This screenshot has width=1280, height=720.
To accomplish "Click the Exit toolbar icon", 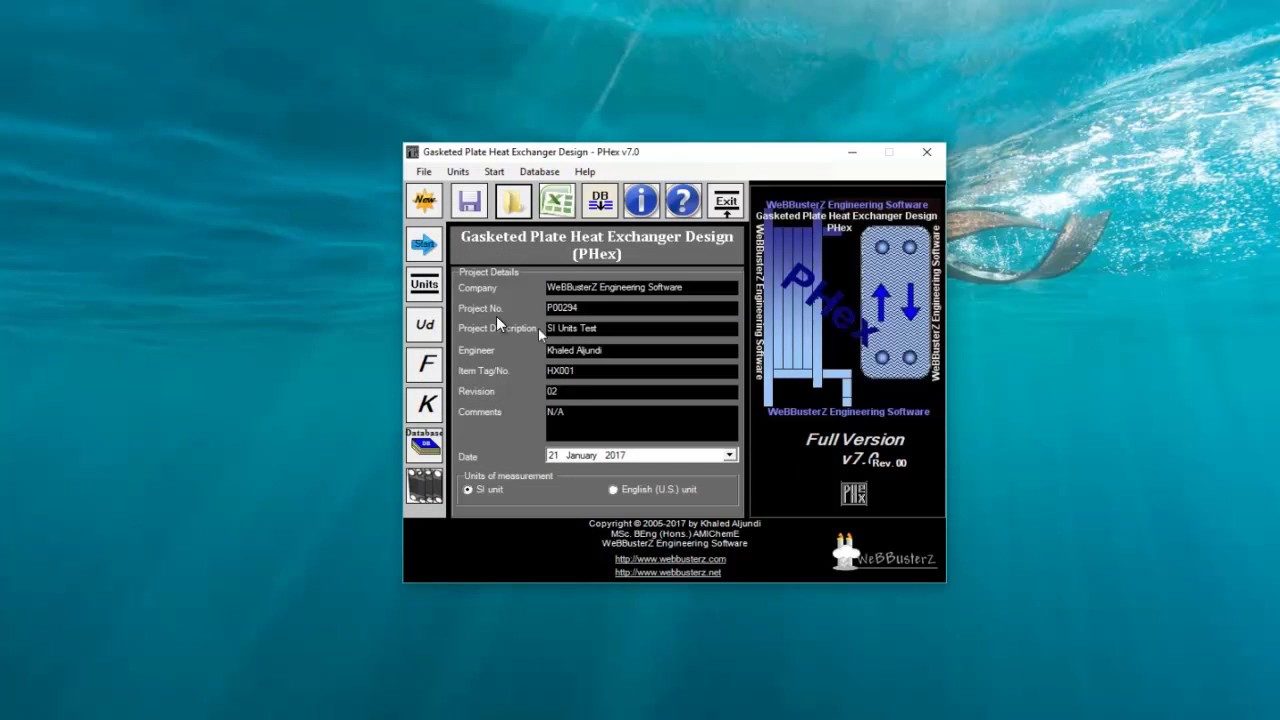I will [x=726, y=201].
